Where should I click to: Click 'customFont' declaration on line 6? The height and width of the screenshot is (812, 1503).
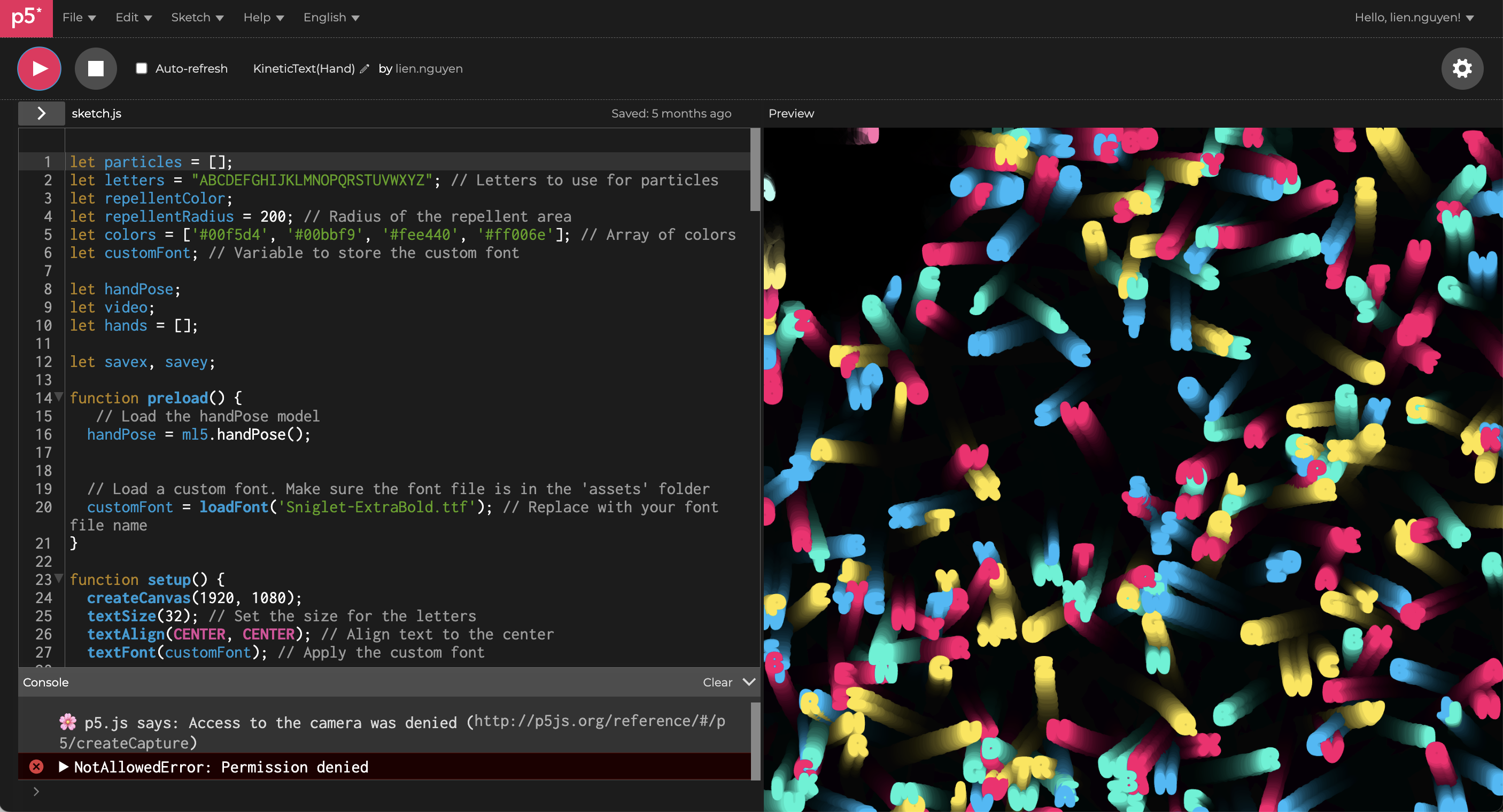click(x=147, y=253)
